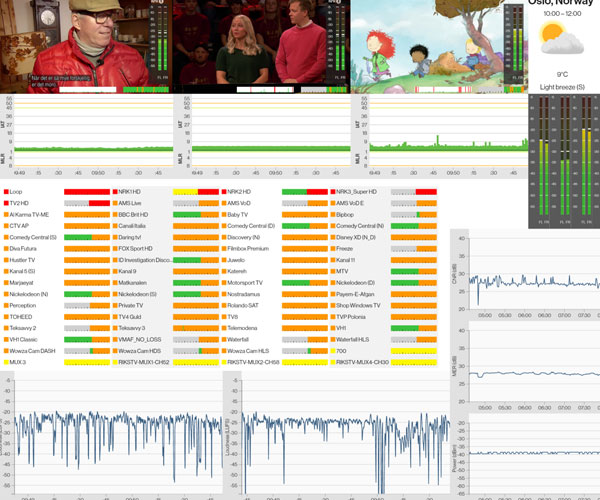The width and height of the screenshot is (600, 500).
Task: Select the Kanal 9 status square icon
Action: [x=114, y=271]
